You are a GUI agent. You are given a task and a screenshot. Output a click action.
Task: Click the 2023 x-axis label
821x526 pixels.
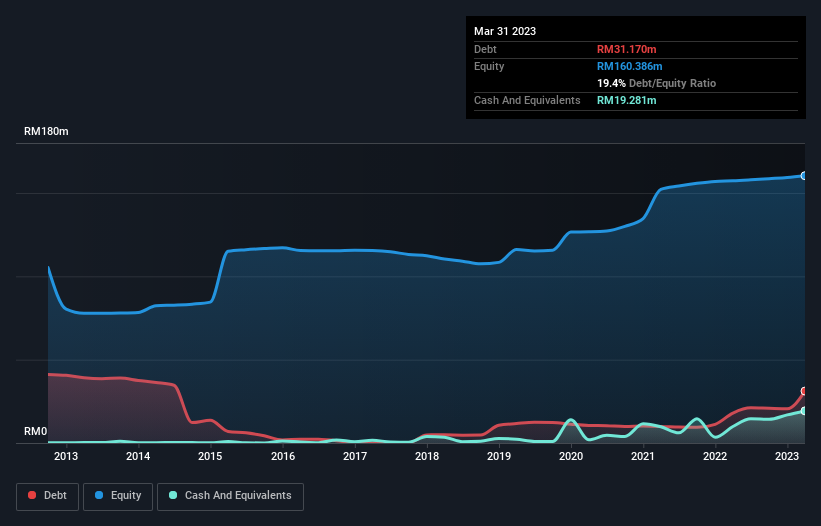pos(787,456)
